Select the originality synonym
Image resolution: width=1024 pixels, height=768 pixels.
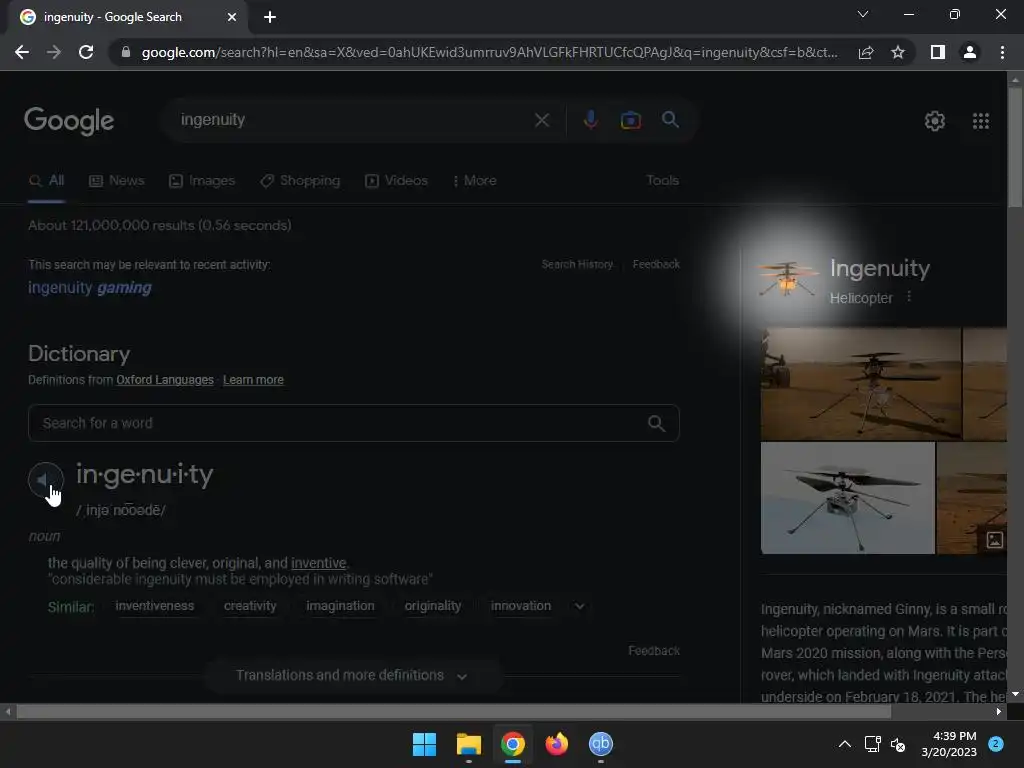[433, 606]
